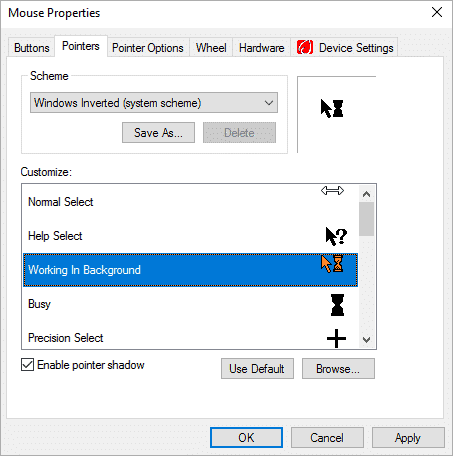Viewport: 453px width, 456px height.
Task: Open the Scheme dropdown list
Action: coord(154,103)
